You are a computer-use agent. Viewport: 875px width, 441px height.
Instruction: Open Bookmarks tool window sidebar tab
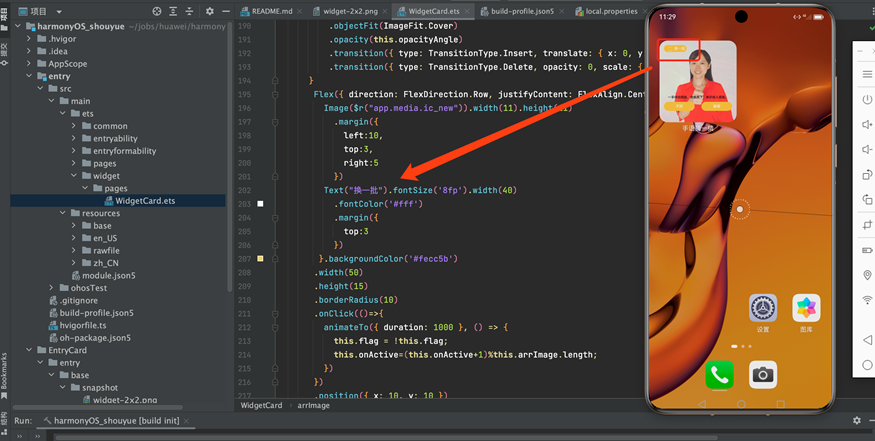4,375
